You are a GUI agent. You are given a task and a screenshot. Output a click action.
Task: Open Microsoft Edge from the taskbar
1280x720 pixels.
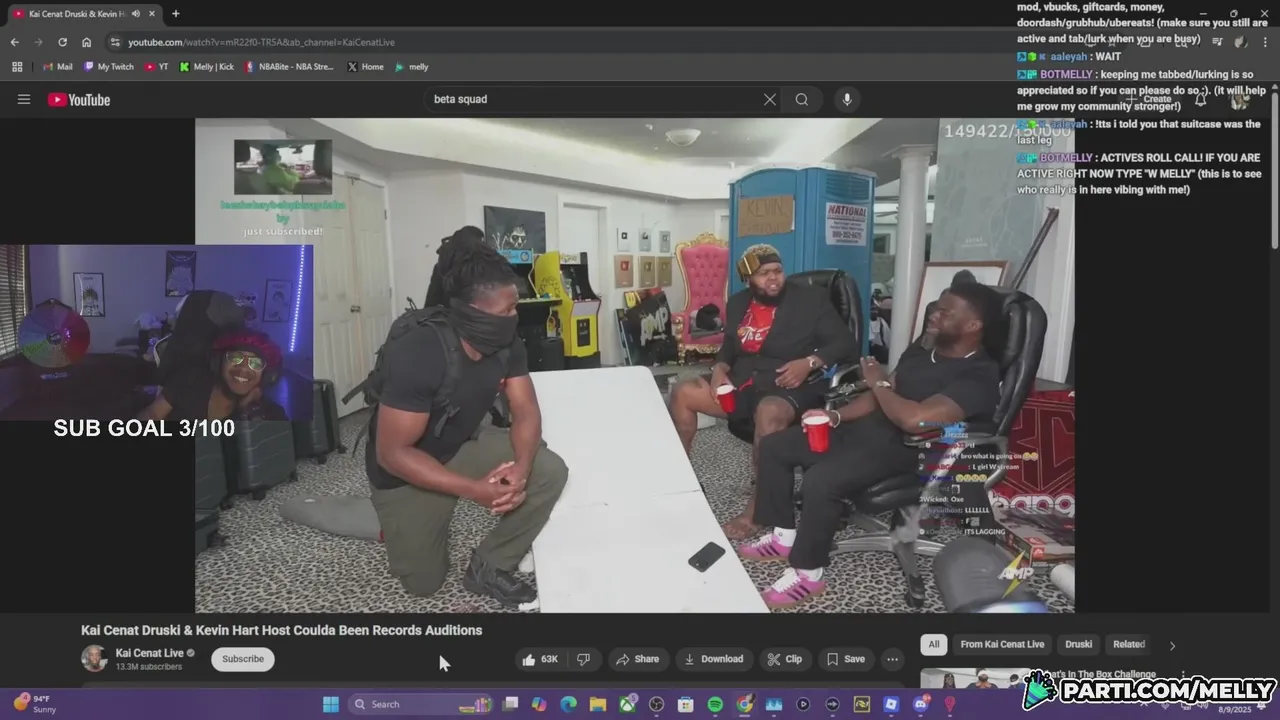click(568, 704)
